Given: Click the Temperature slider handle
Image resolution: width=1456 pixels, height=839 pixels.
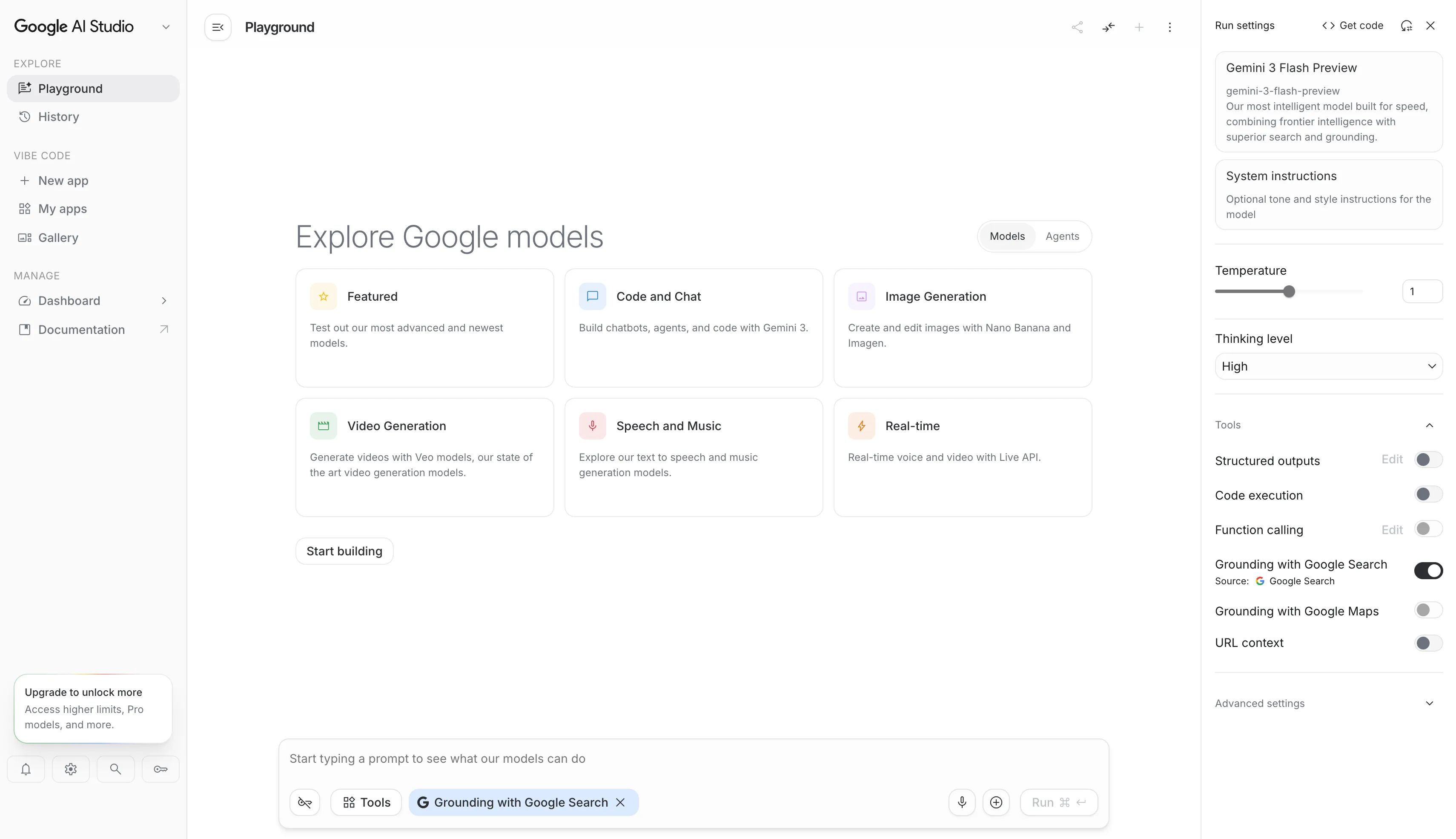Looking at the screenshot, I should click(1289, 292).
